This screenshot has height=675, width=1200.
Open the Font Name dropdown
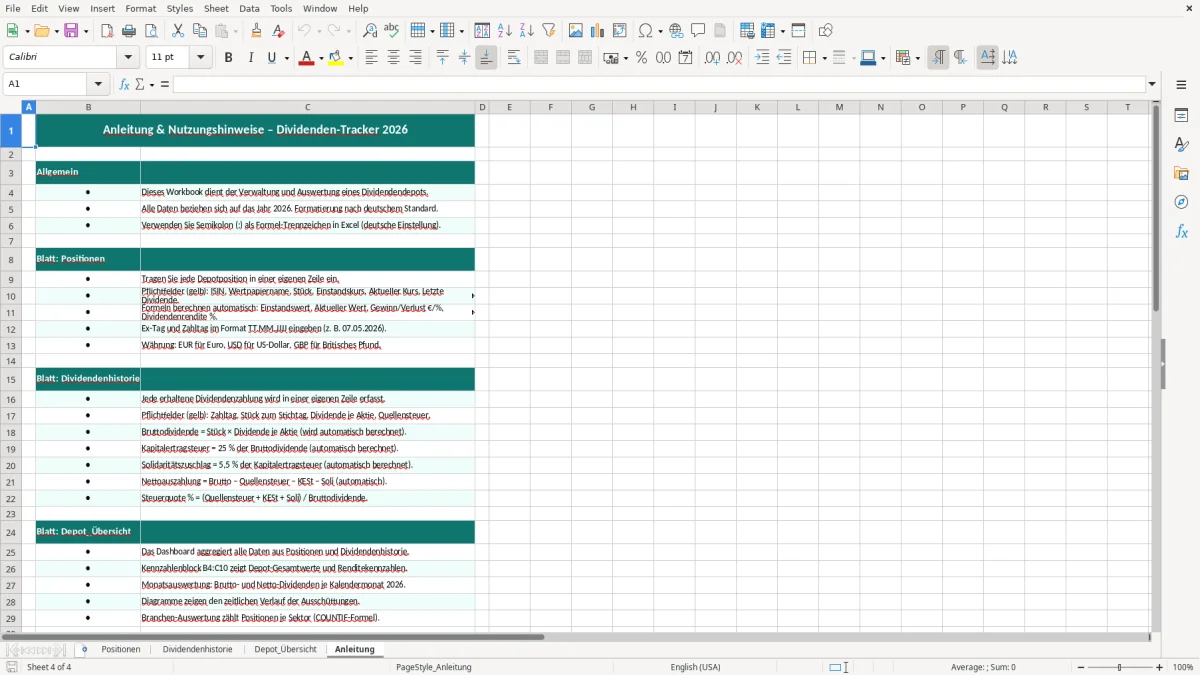coord(126,58)
